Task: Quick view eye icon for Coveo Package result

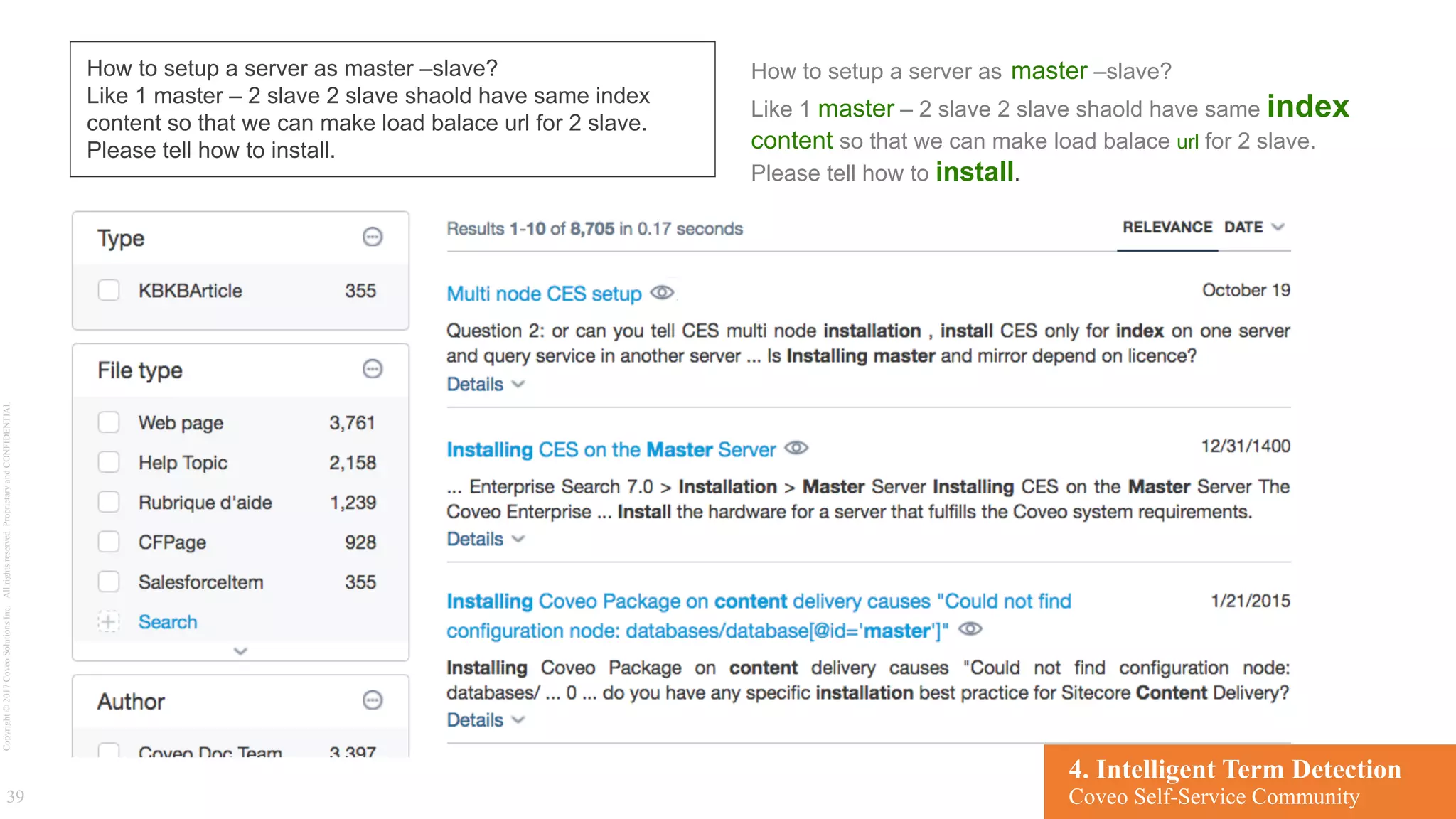Action: (970, 629)
